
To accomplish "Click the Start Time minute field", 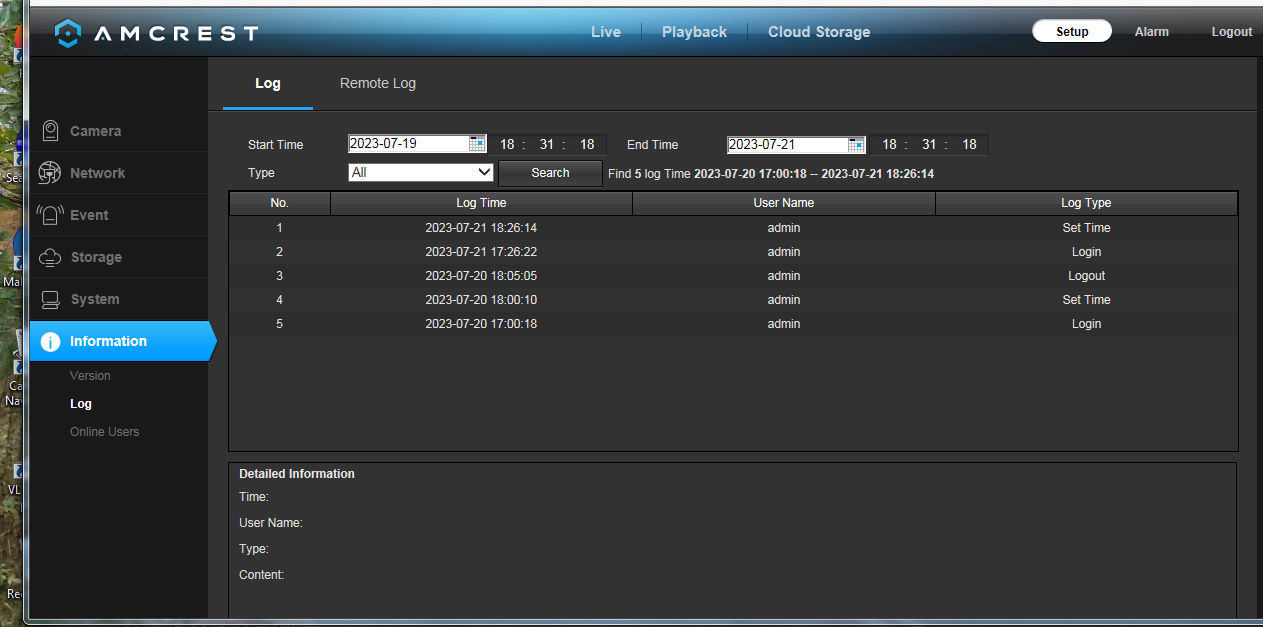I will tap(547, 144).
